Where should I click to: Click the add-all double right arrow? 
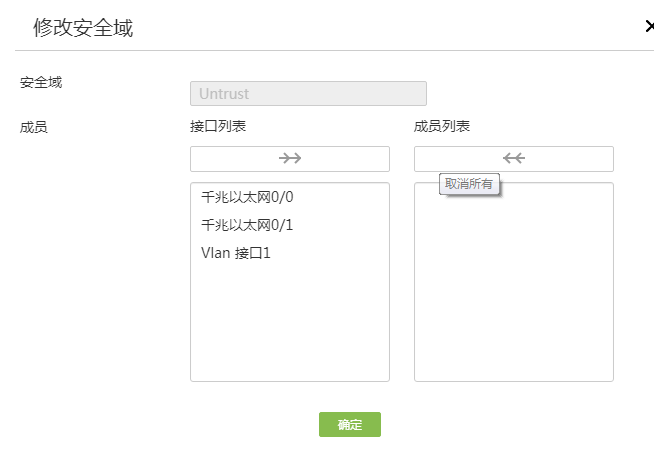290,159
